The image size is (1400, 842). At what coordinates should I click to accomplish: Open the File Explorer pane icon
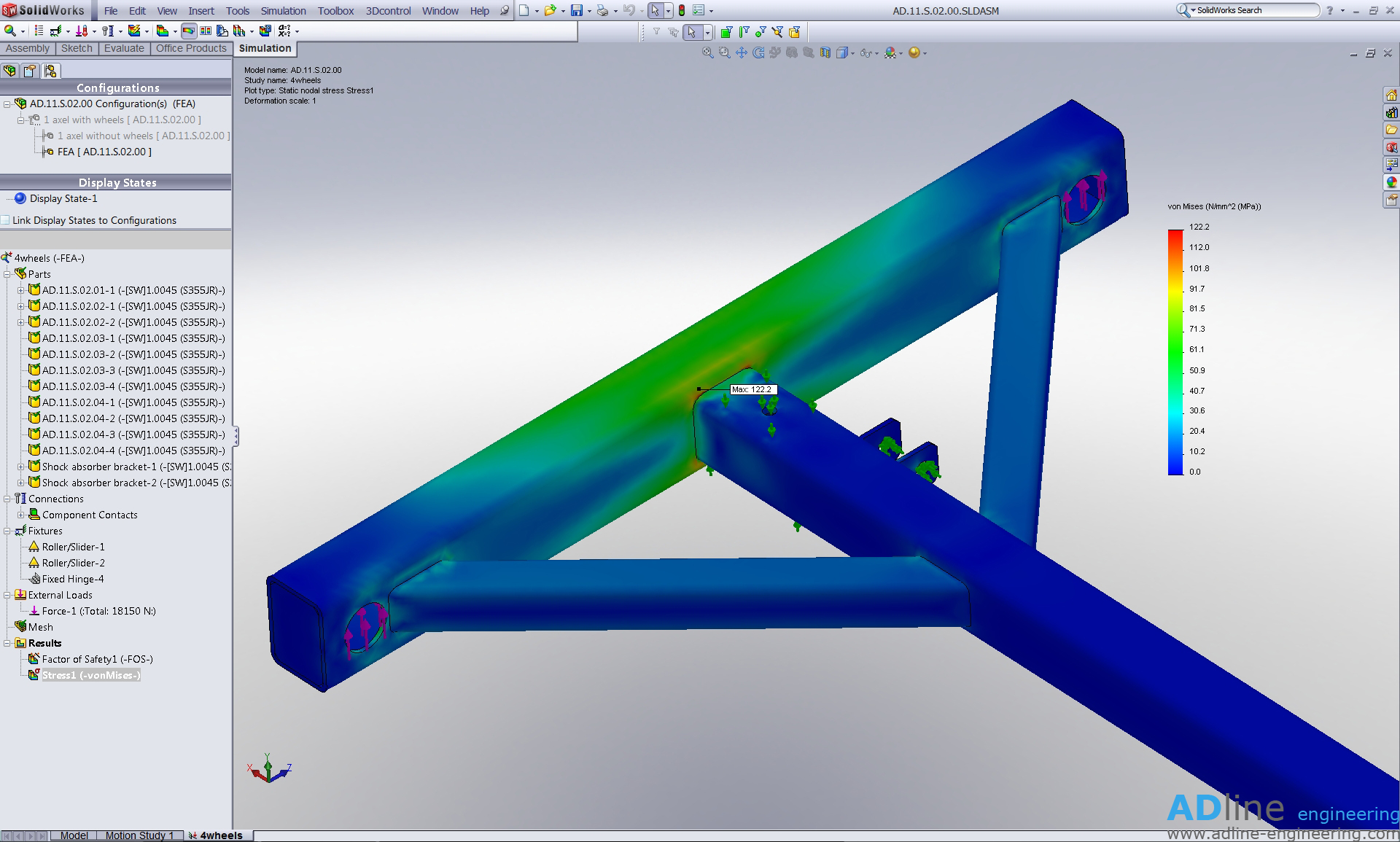pyautogui.click(x=1391, y=130)
